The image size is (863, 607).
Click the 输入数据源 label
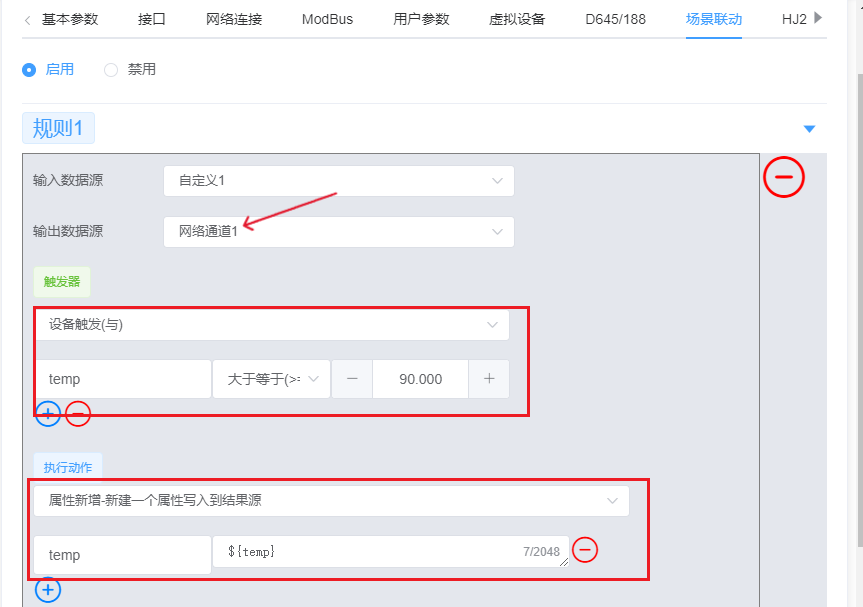(x=68, y=181)
